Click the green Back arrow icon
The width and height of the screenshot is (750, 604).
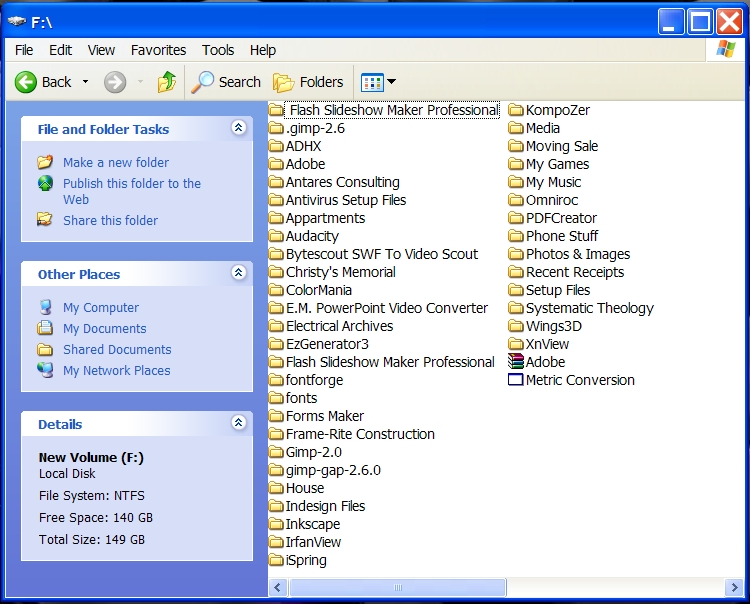click(25, 82)
